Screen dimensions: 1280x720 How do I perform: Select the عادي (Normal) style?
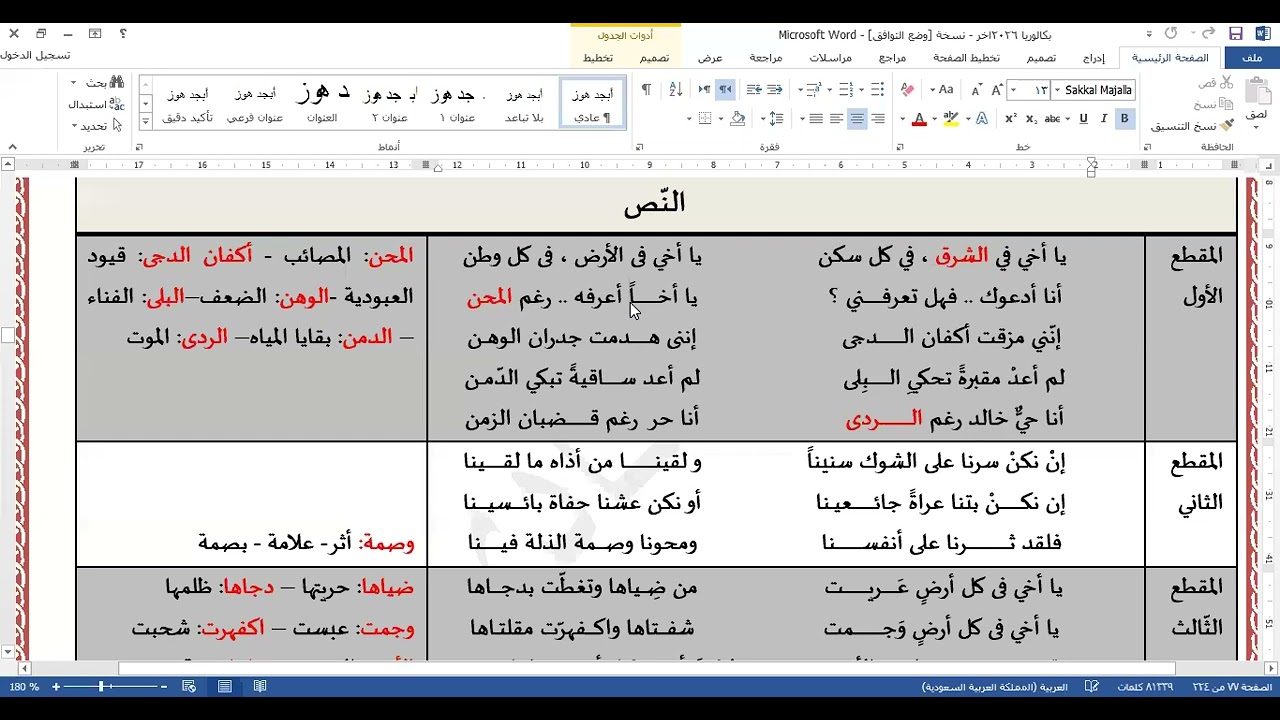pyautogui.click(x=592, y=103)
